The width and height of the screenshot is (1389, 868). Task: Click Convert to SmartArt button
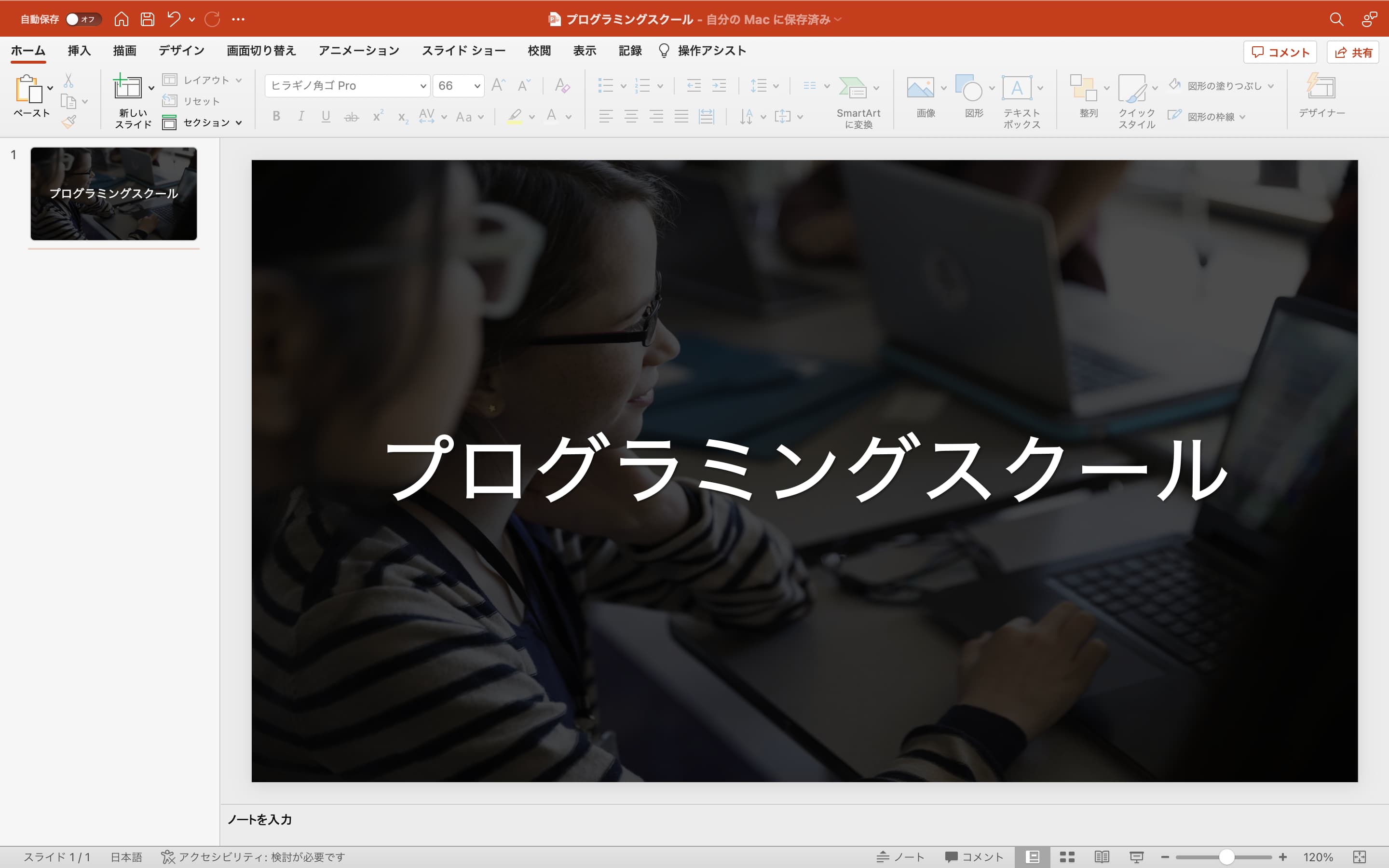[x=858, y=102]
